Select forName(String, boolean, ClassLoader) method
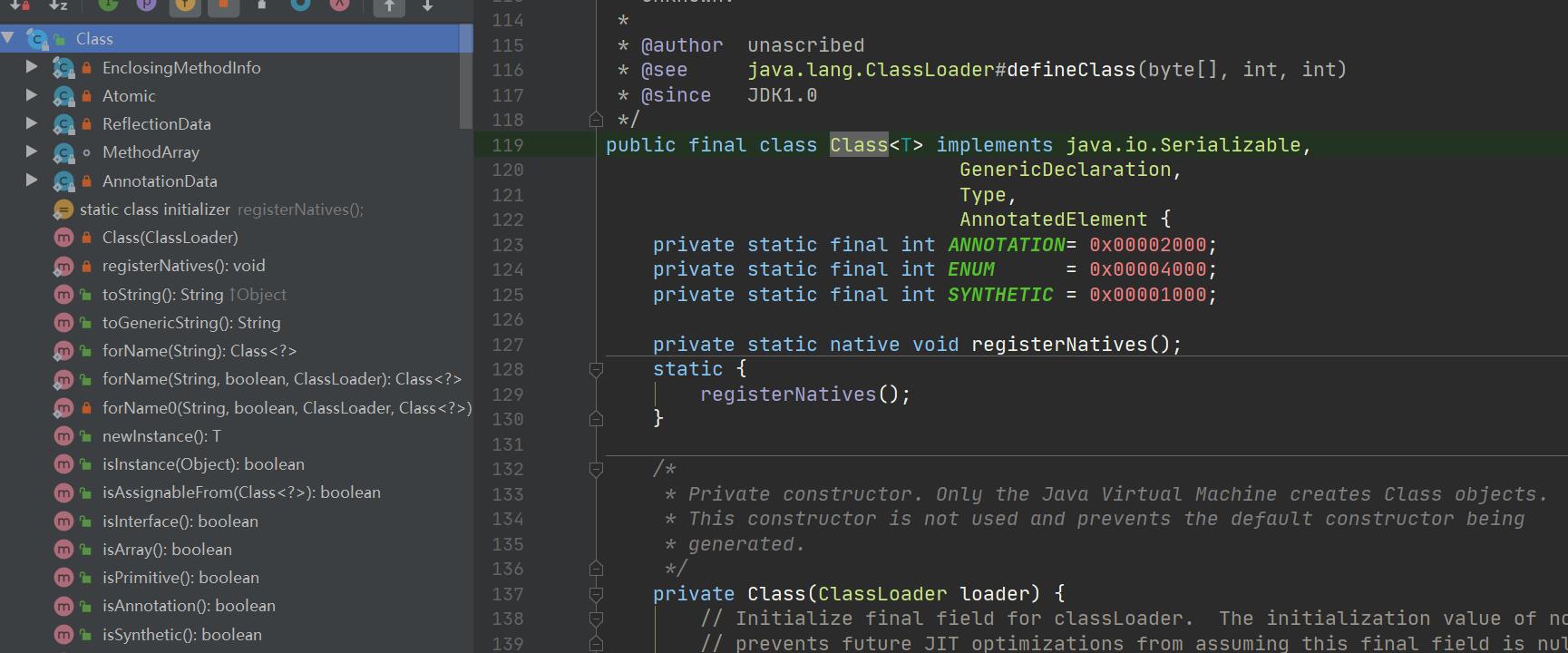Viewport: 1568px width, 653px height. [x=282, y=379]
